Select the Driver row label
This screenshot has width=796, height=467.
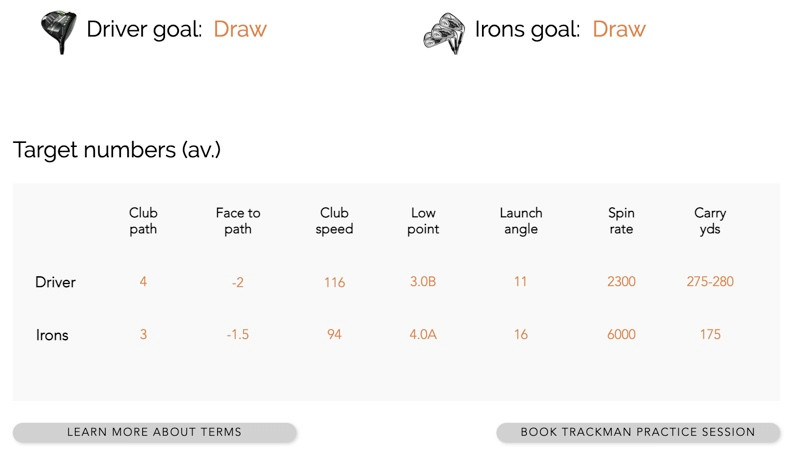click(55, 282)
